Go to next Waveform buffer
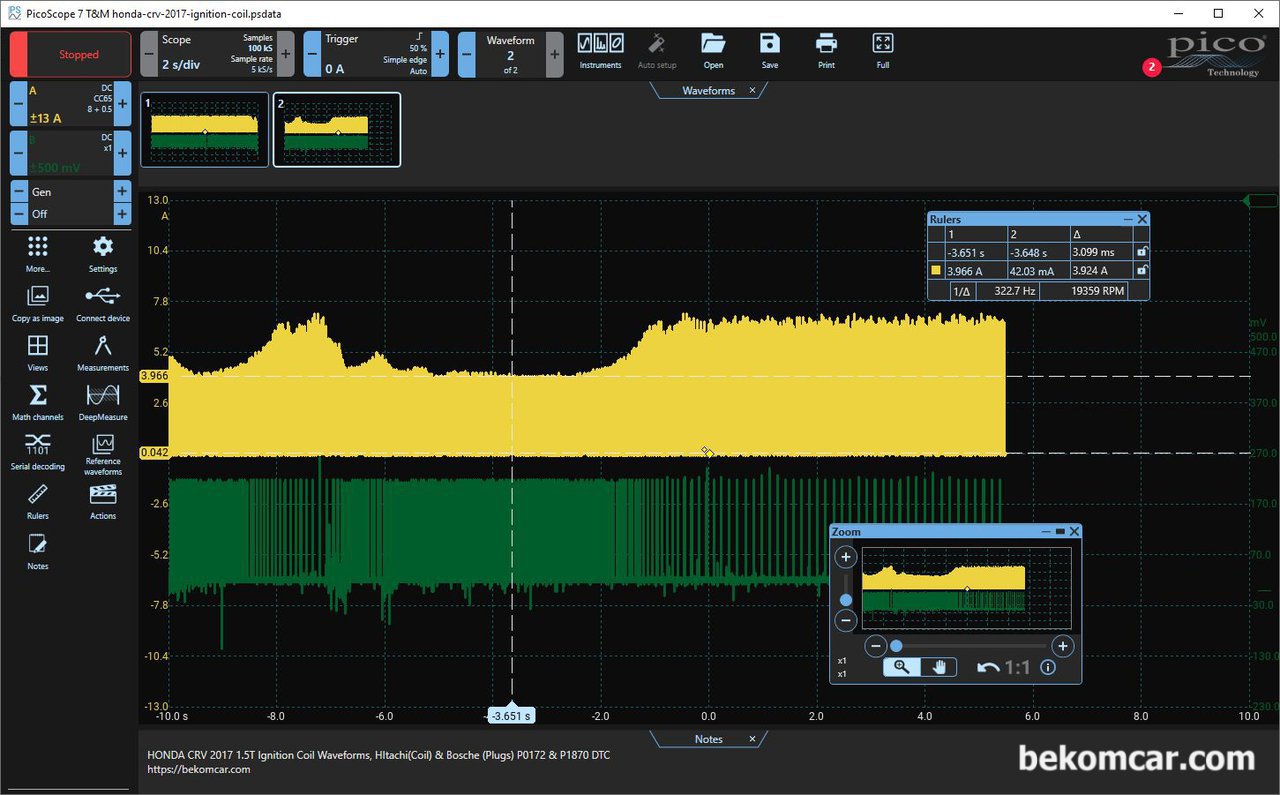The height and width of the screenshot is (795, 1280). [554, 54]
